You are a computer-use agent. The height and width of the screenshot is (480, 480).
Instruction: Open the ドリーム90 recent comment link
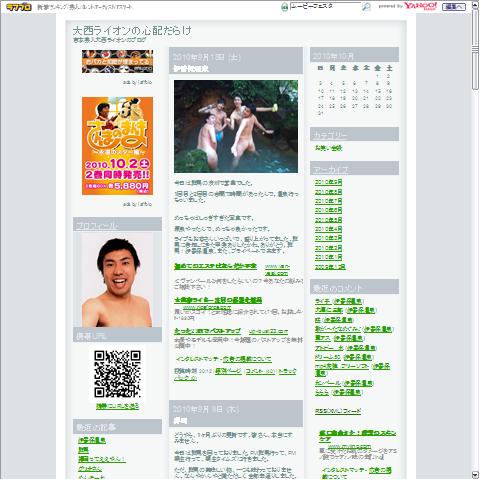[x=328, y=357]
